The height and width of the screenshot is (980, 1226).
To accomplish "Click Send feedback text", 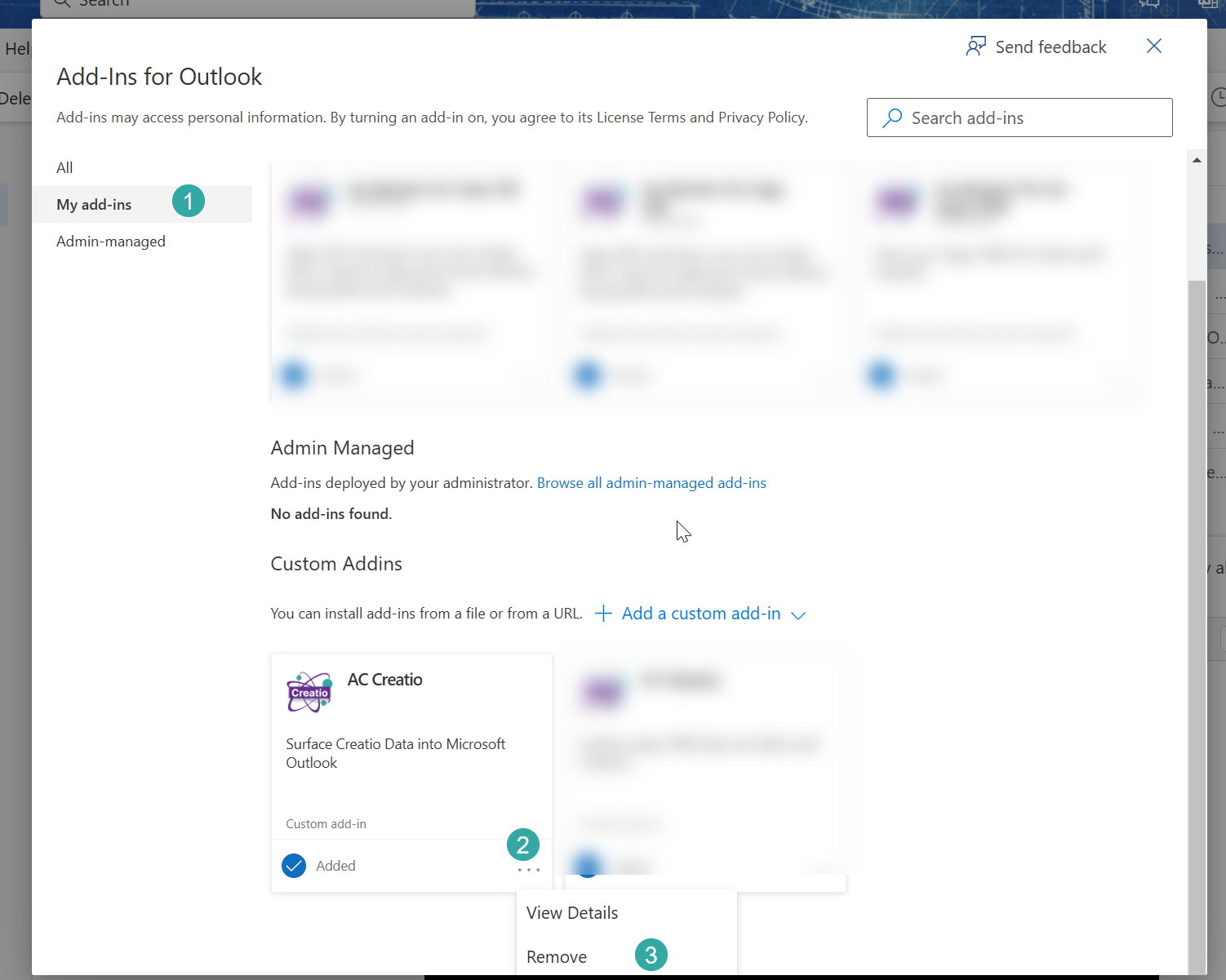I will 1051,47.
